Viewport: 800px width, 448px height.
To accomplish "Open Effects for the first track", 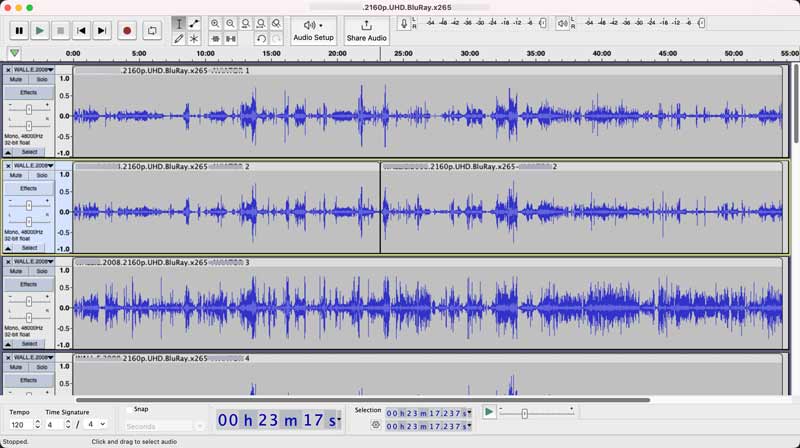I will pos(29,93).
